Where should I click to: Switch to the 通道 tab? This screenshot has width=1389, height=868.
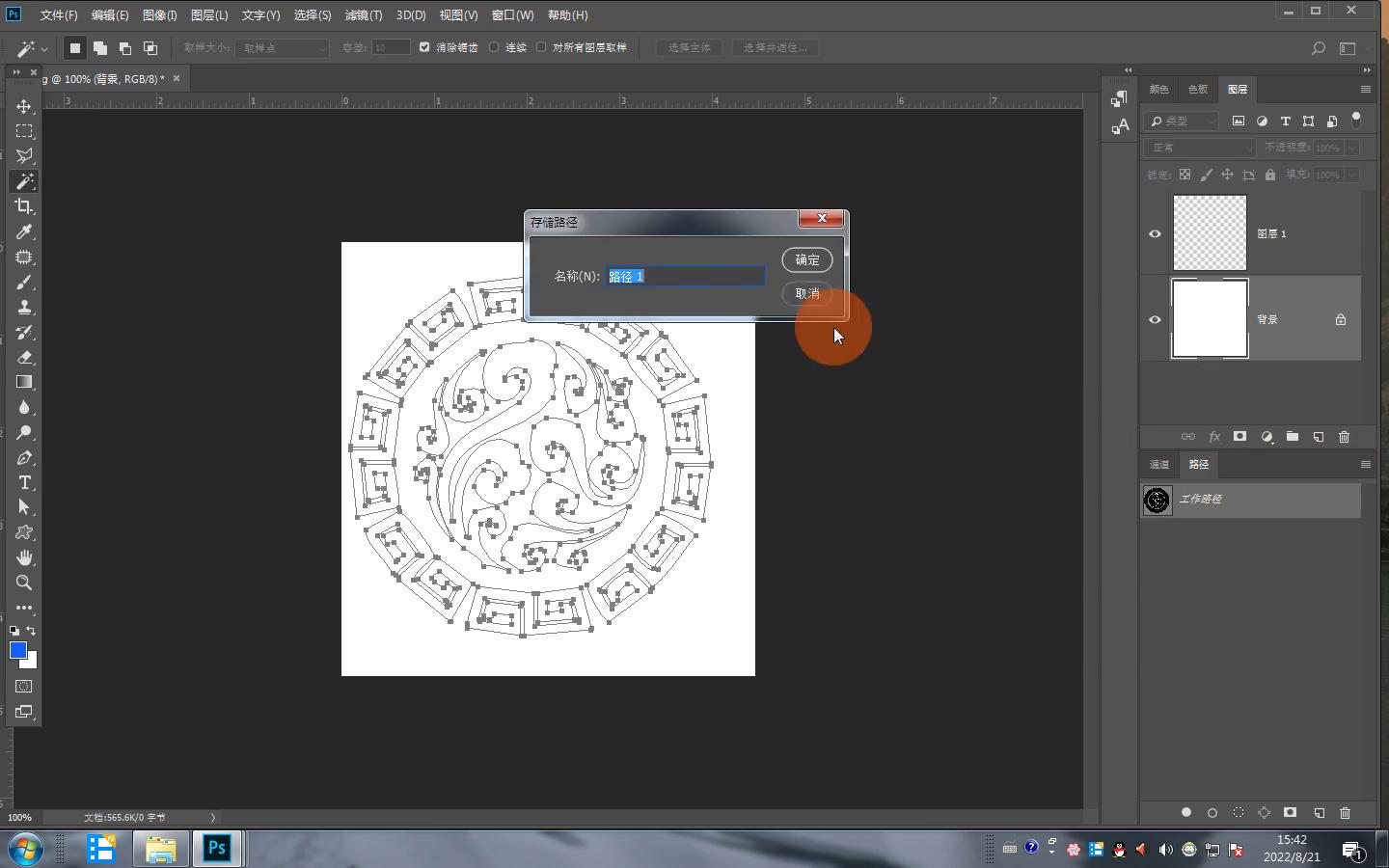coord(1158,465)
